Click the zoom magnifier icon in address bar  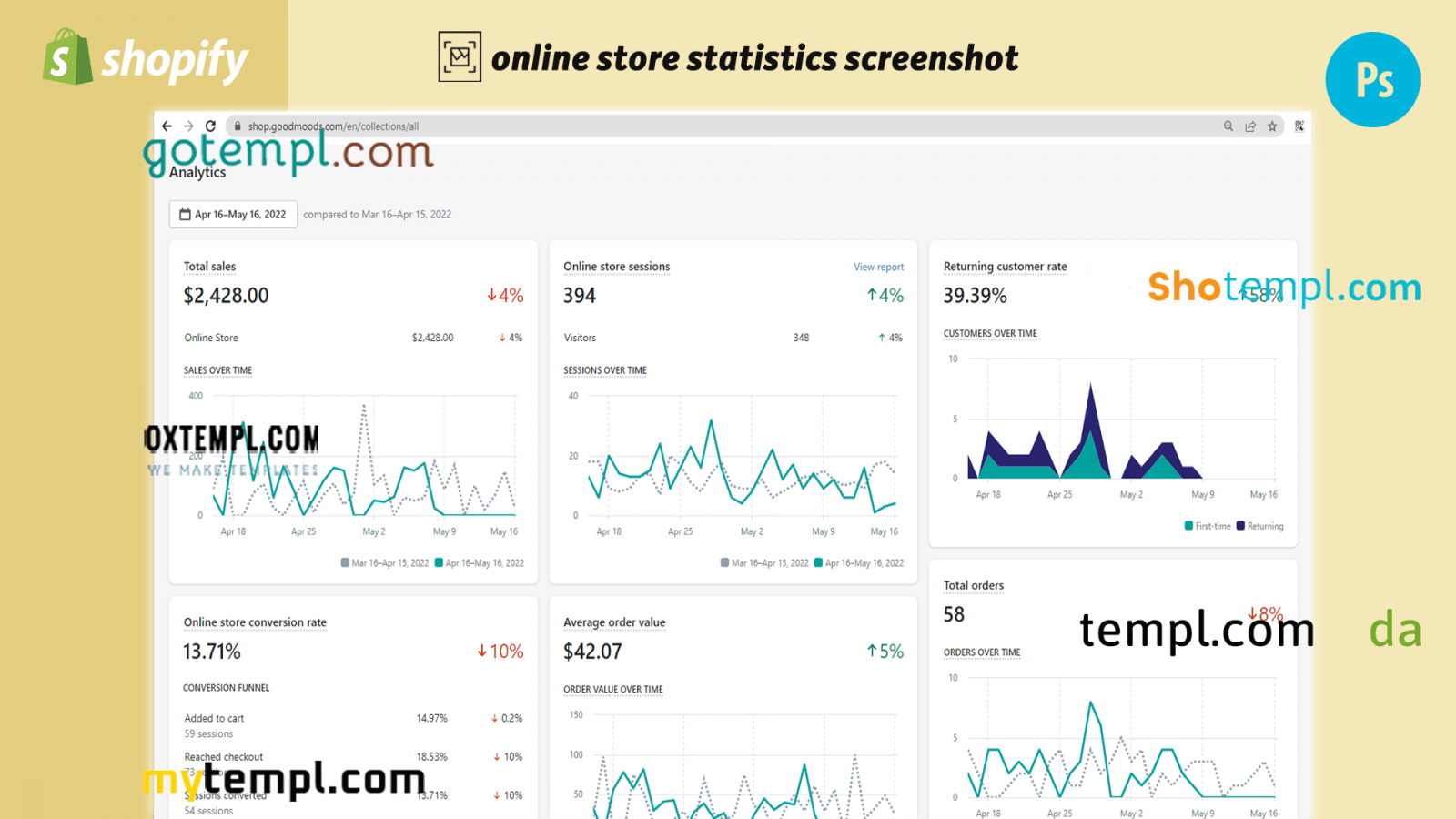tap(1228, 126)
